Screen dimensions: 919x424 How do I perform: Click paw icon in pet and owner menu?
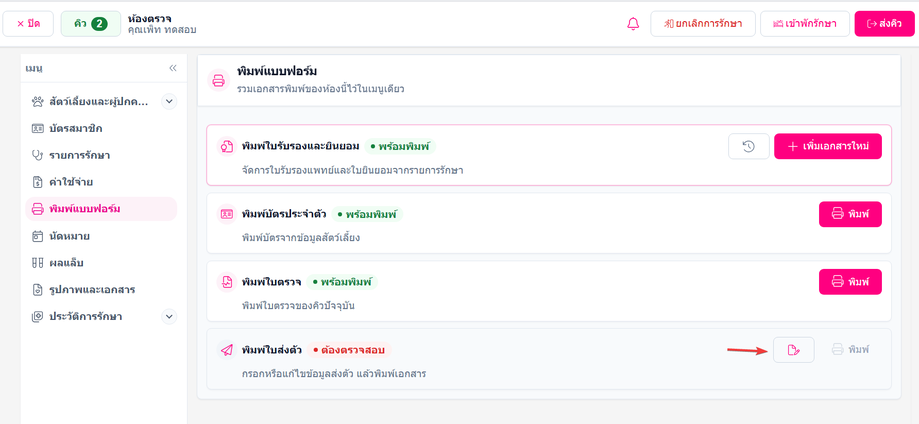pos(38,102)
